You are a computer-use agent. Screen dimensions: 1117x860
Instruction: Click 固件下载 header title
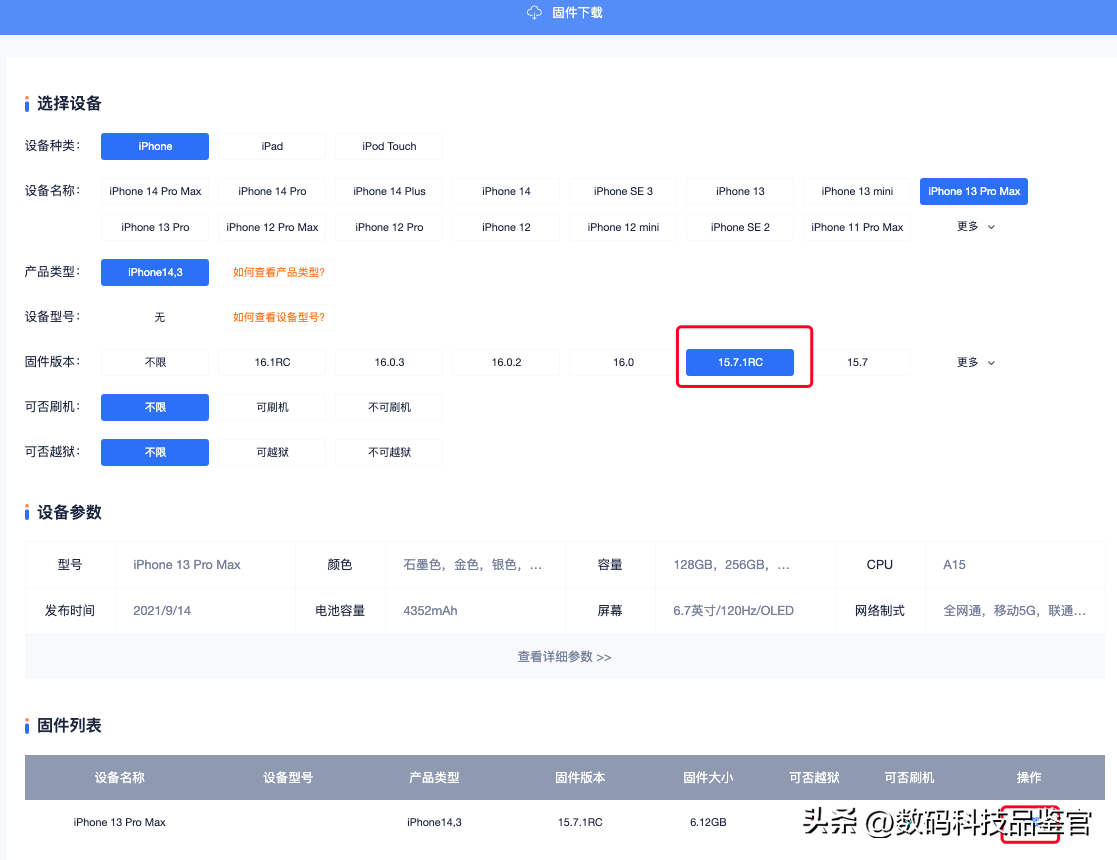click(577, 12)
